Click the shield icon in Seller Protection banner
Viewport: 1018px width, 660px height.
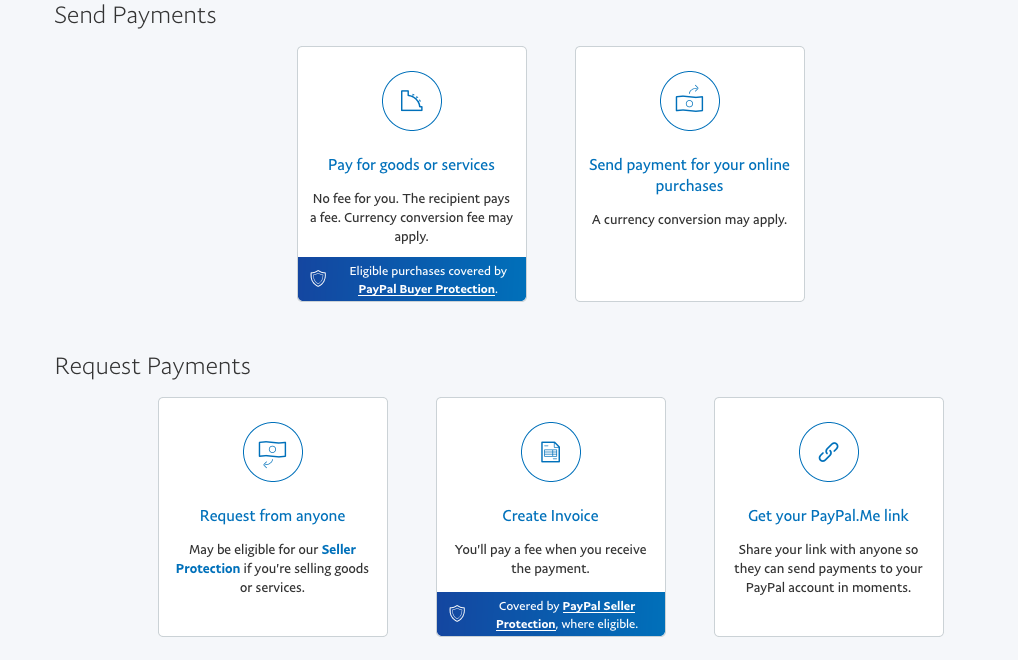[457, 614]
